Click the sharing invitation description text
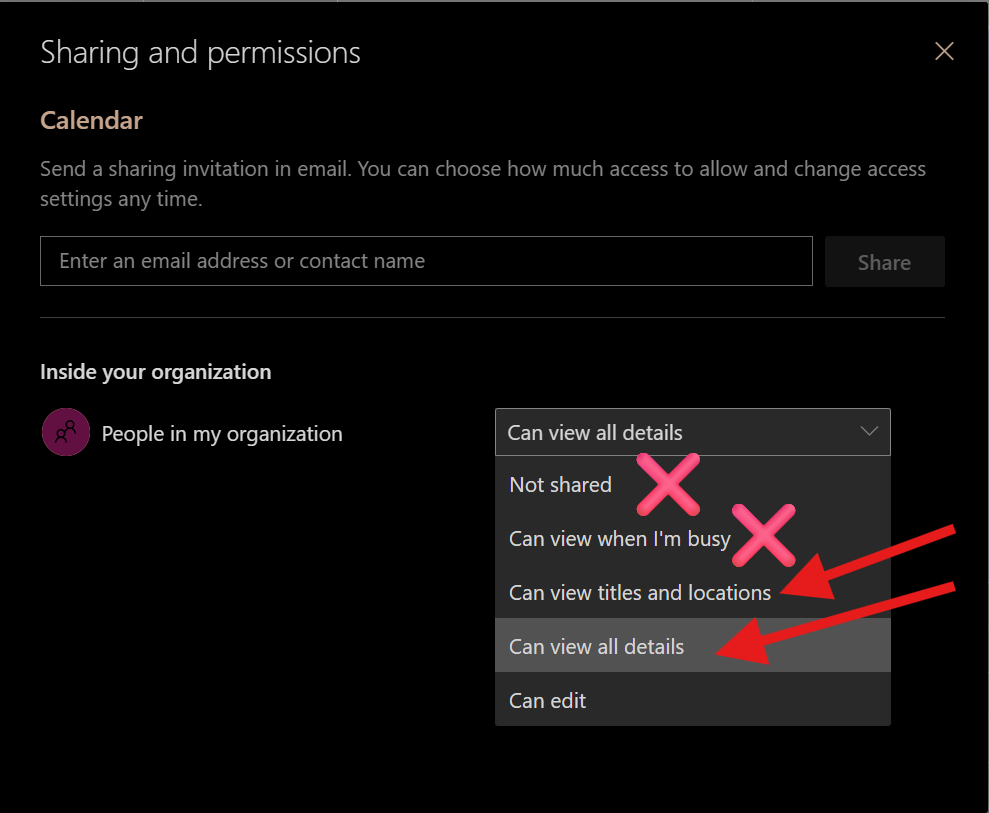 pyautogui.click(x=483, y=184)
